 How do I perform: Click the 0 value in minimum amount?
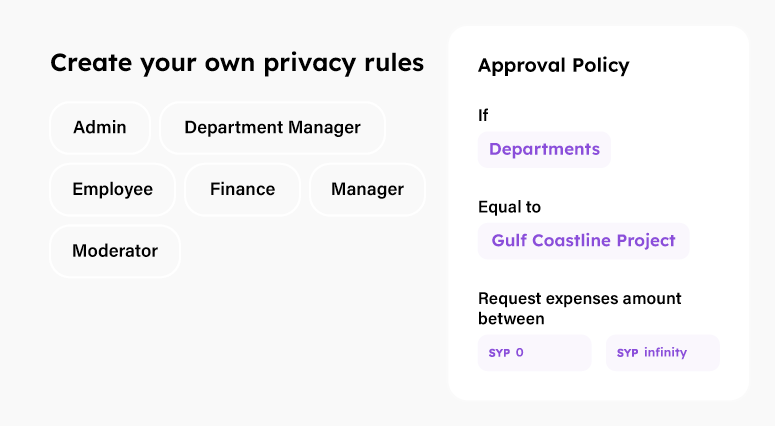[x=519, y=353]
